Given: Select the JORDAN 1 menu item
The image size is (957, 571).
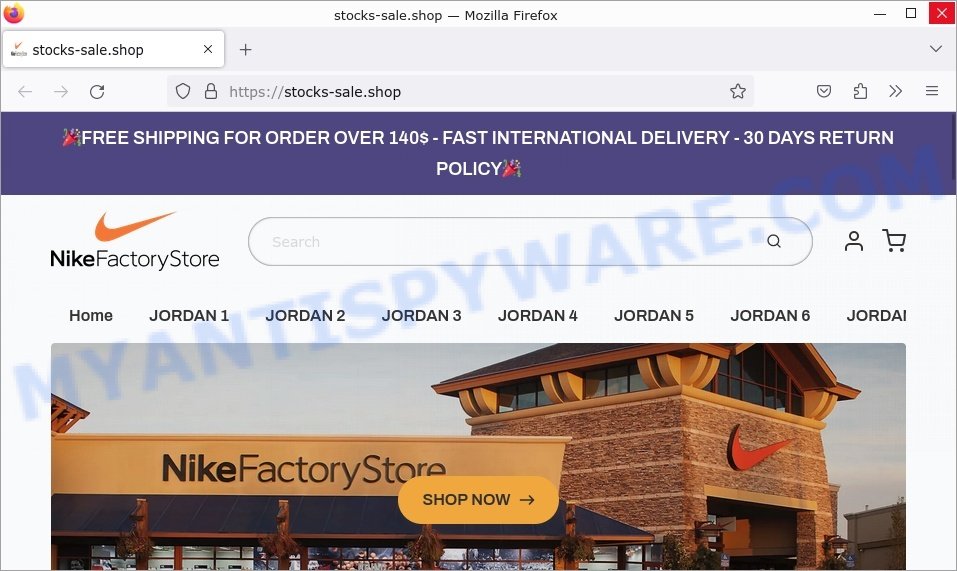Looking at the screenshot, I should coord(189,315).
